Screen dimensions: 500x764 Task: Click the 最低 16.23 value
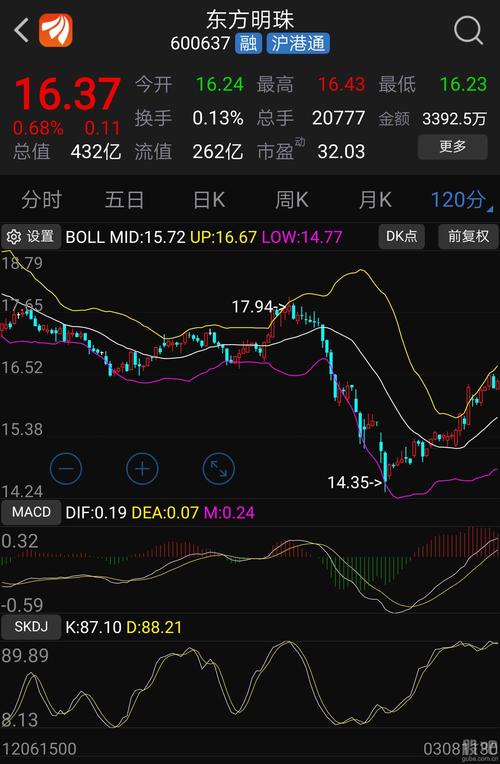coord(463,85)
